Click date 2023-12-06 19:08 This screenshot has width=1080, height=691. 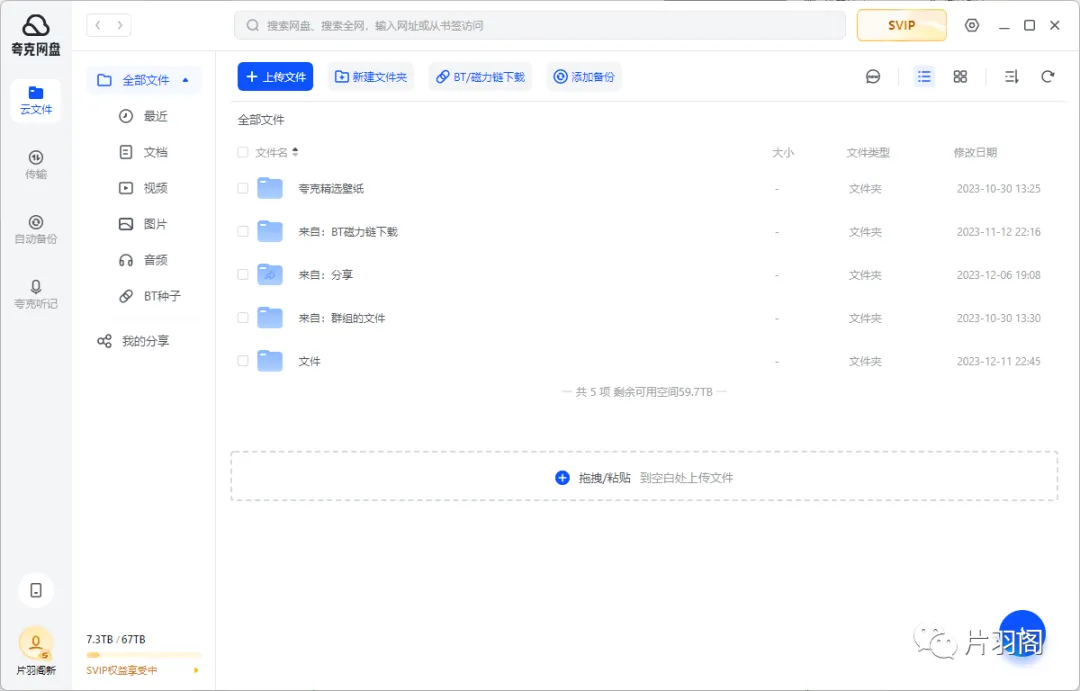pyautogui.click(x=998, y=275)
